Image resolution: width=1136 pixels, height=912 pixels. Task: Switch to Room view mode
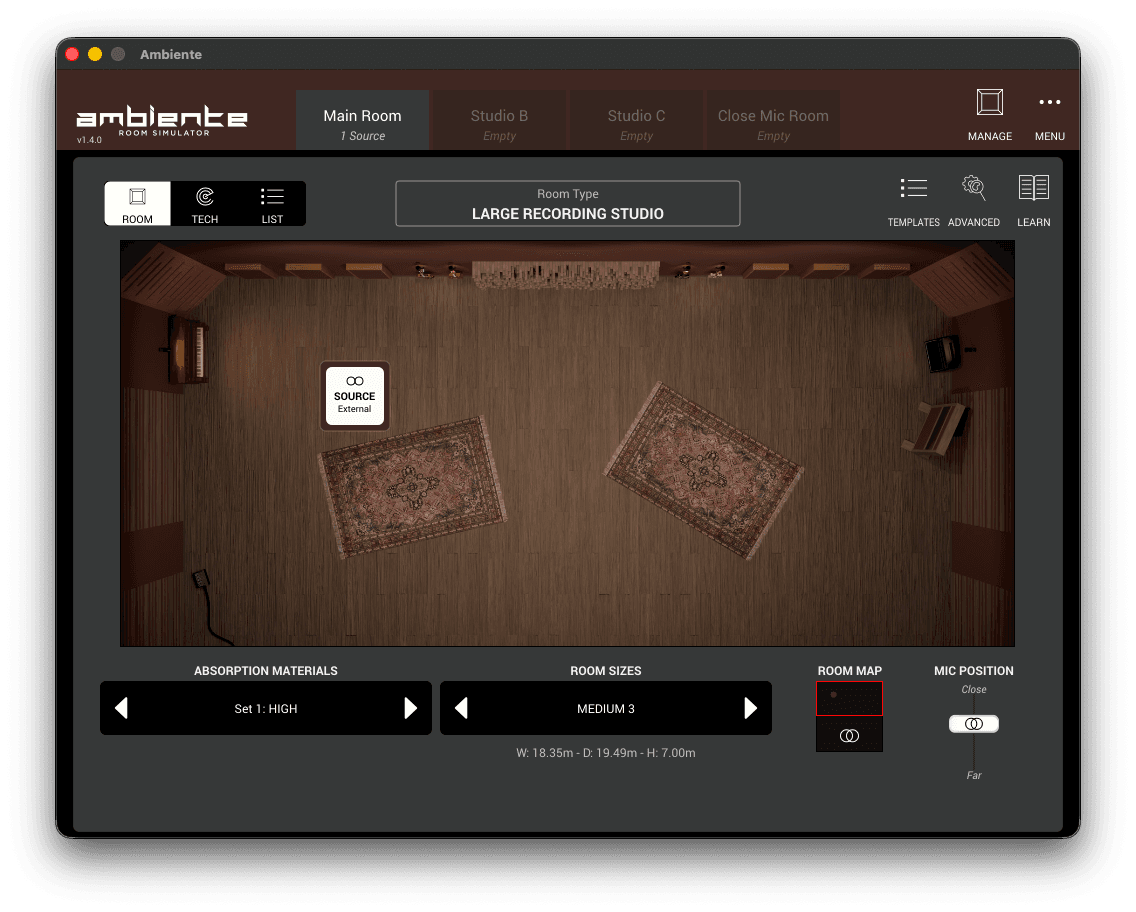coord(138,204)
